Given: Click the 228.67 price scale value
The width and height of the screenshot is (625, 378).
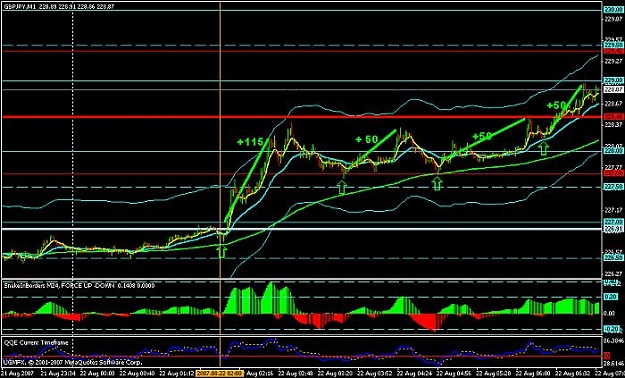Looking at the screenshot, I should point(613,103).
